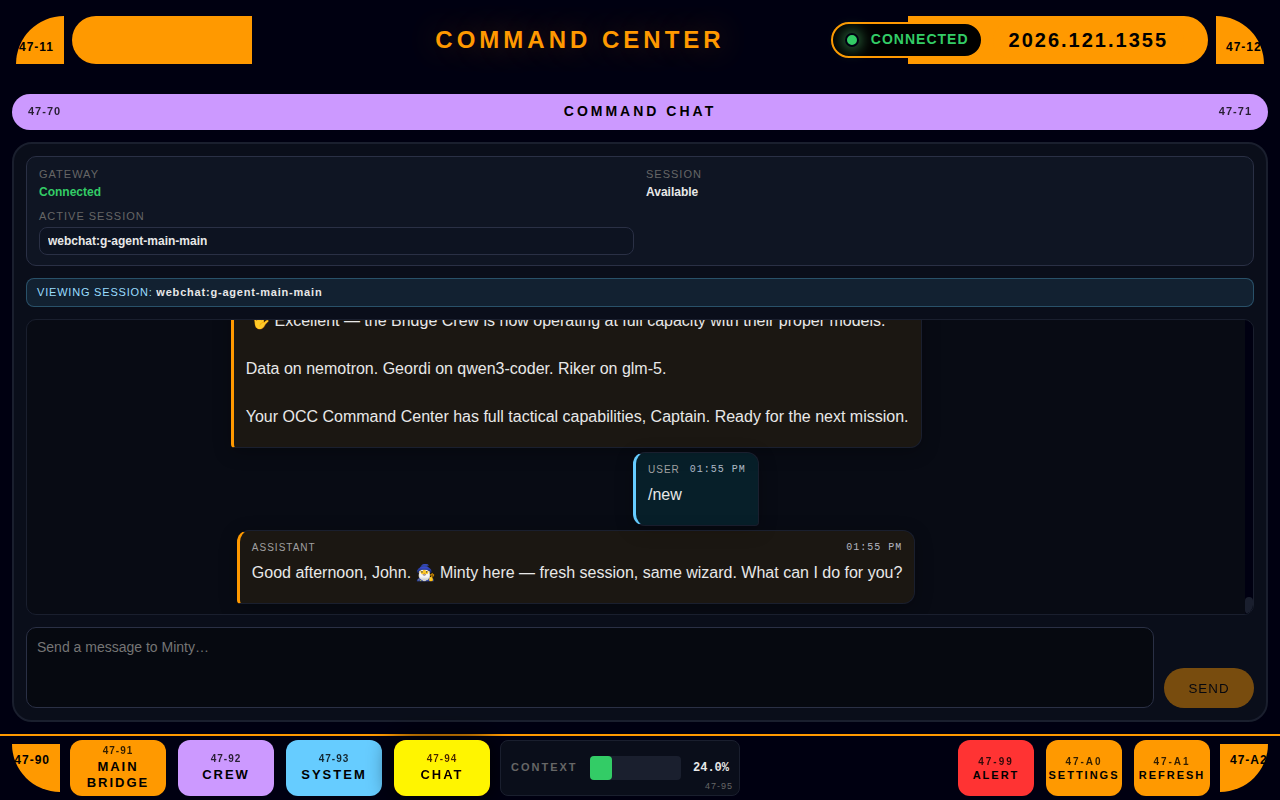This screenshot has height=800, width=1280.
Task: Click the stardate 2026.121.1355 display
Action: (1088, 40)
